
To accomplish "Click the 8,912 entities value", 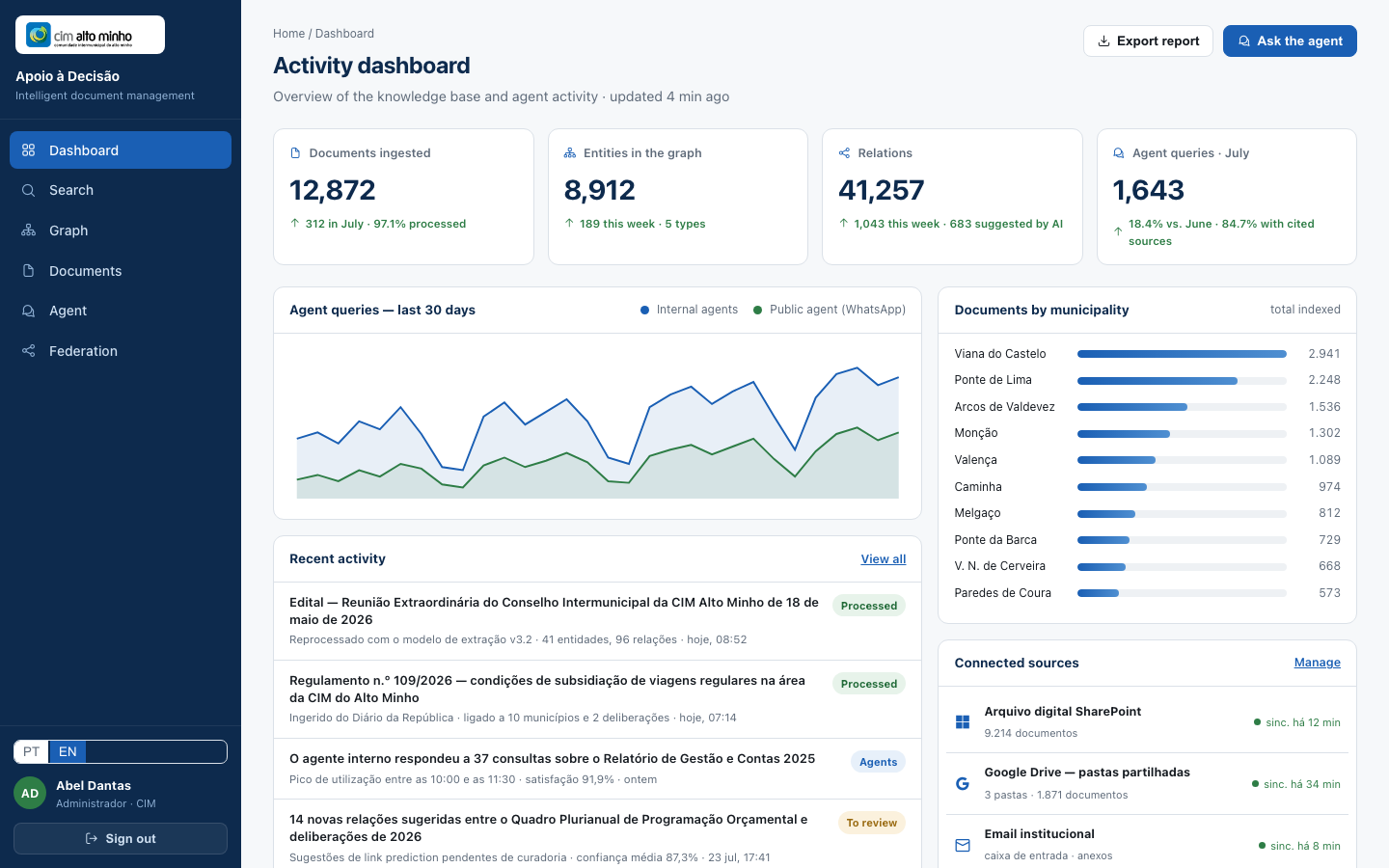I will pos(600,190).
